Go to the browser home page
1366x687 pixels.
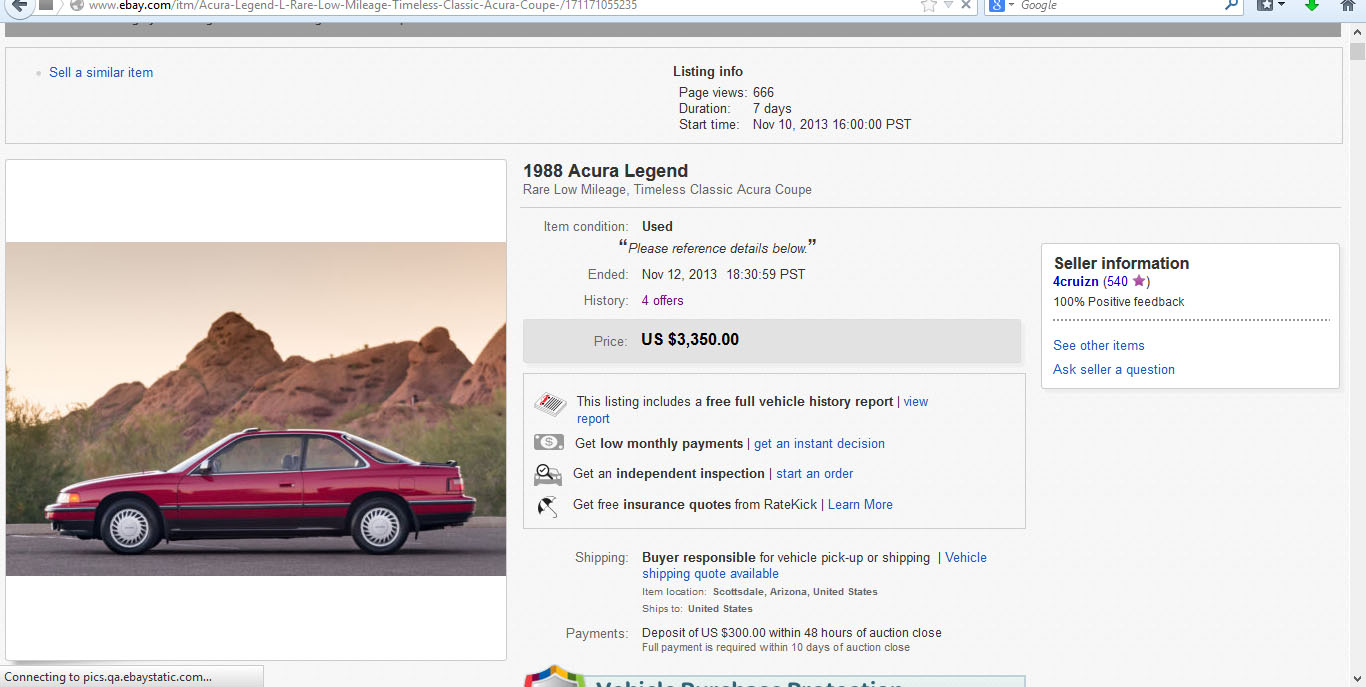coord(1348,5)
